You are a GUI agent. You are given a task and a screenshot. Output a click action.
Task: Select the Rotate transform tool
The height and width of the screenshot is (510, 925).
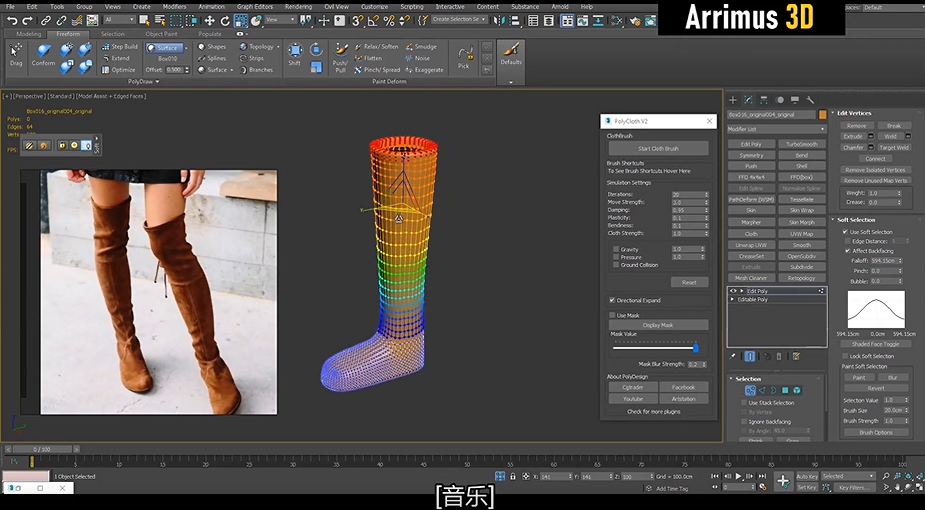225,21
